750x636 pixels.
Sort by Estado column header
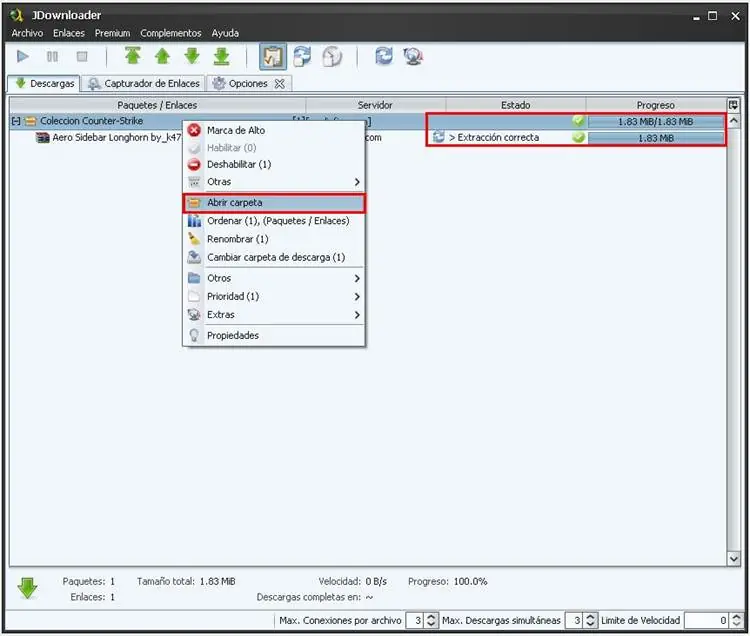click(x=516, y=105)
